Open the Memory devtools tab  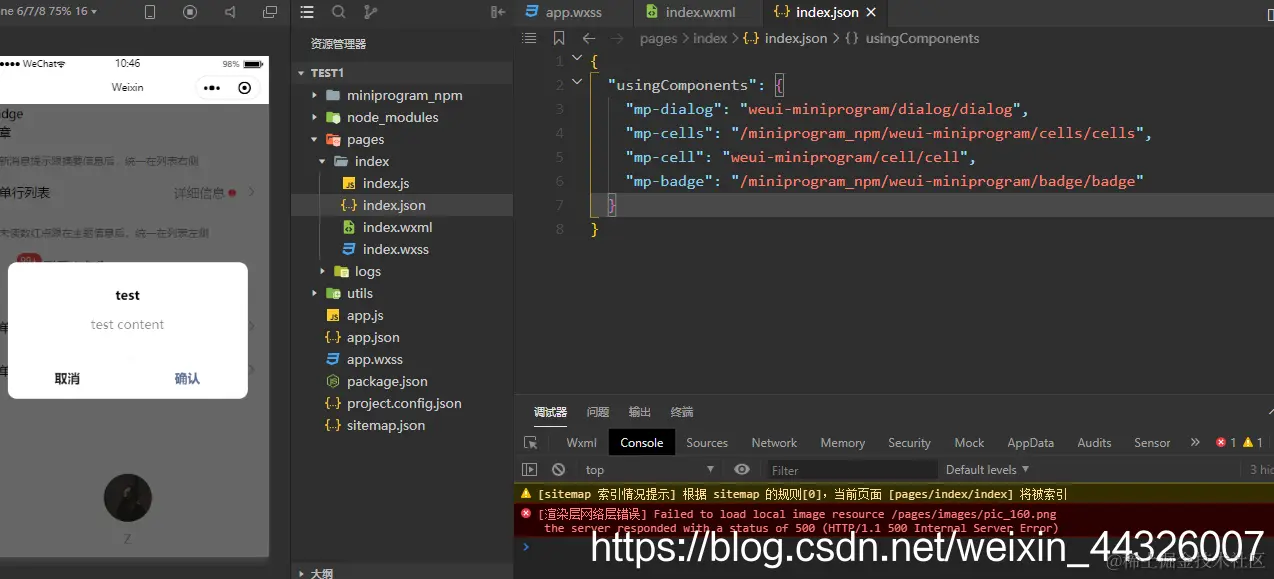coord(843,443)
